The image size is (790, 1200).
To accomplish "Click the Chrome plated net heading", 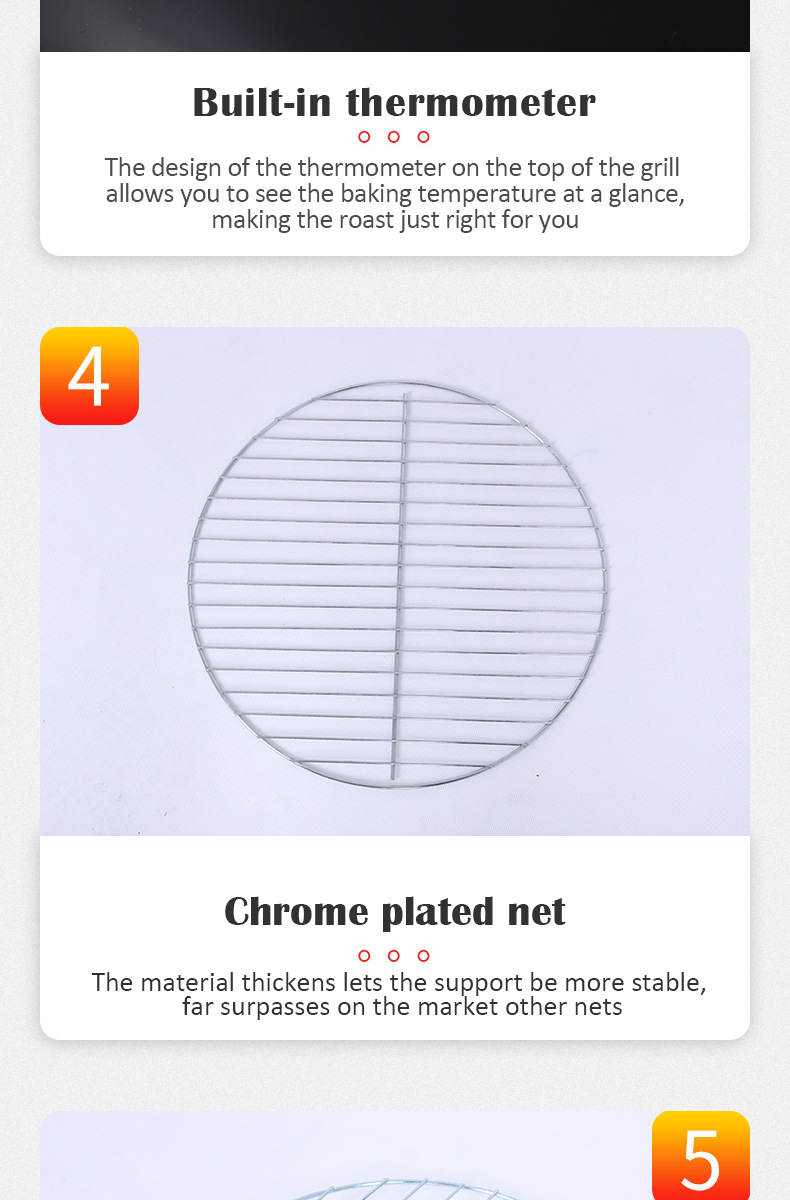I will point(395,911).
